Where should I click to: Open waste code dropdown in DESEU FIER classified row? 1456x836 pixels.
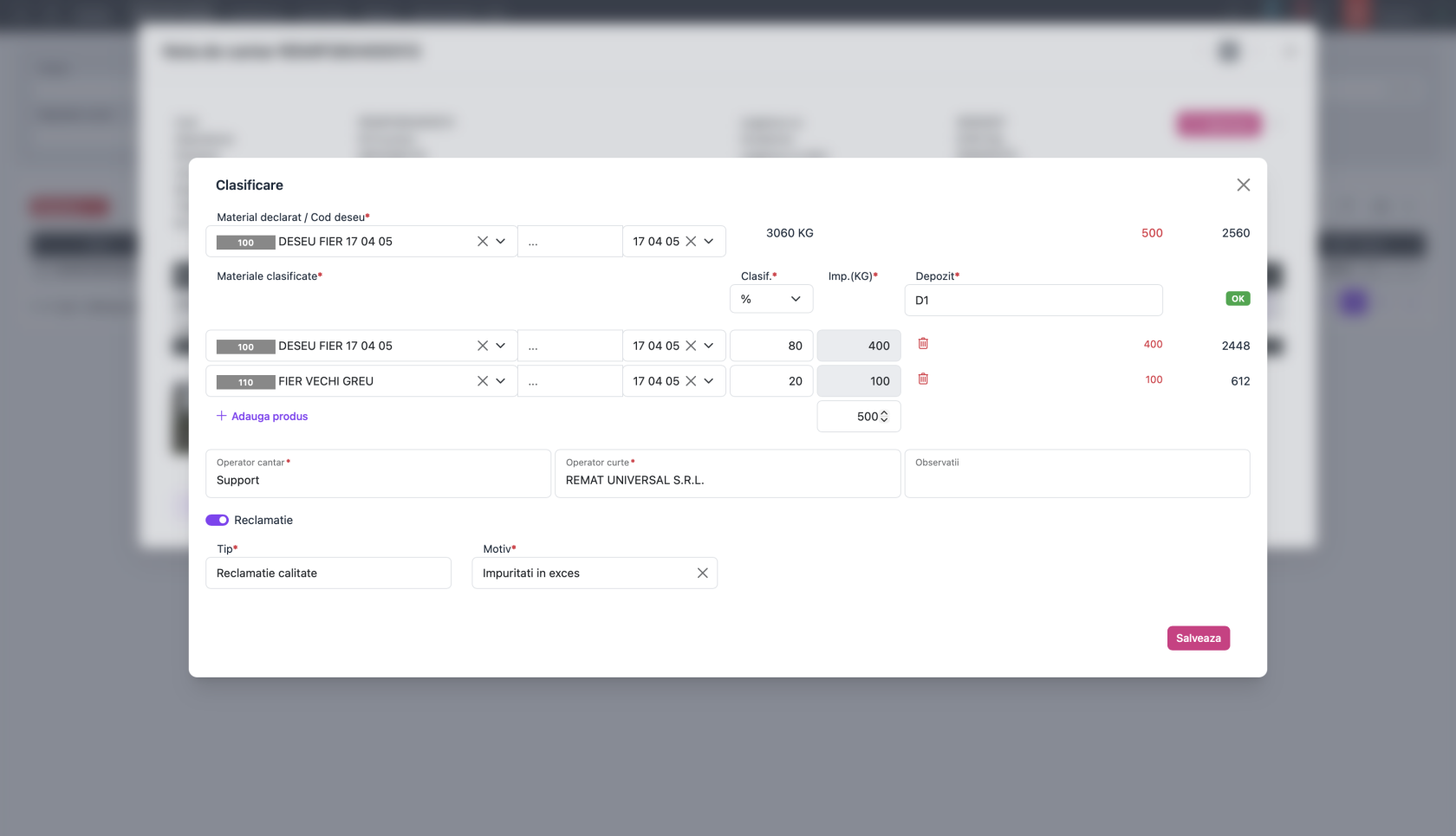click(x=709, y=346)
